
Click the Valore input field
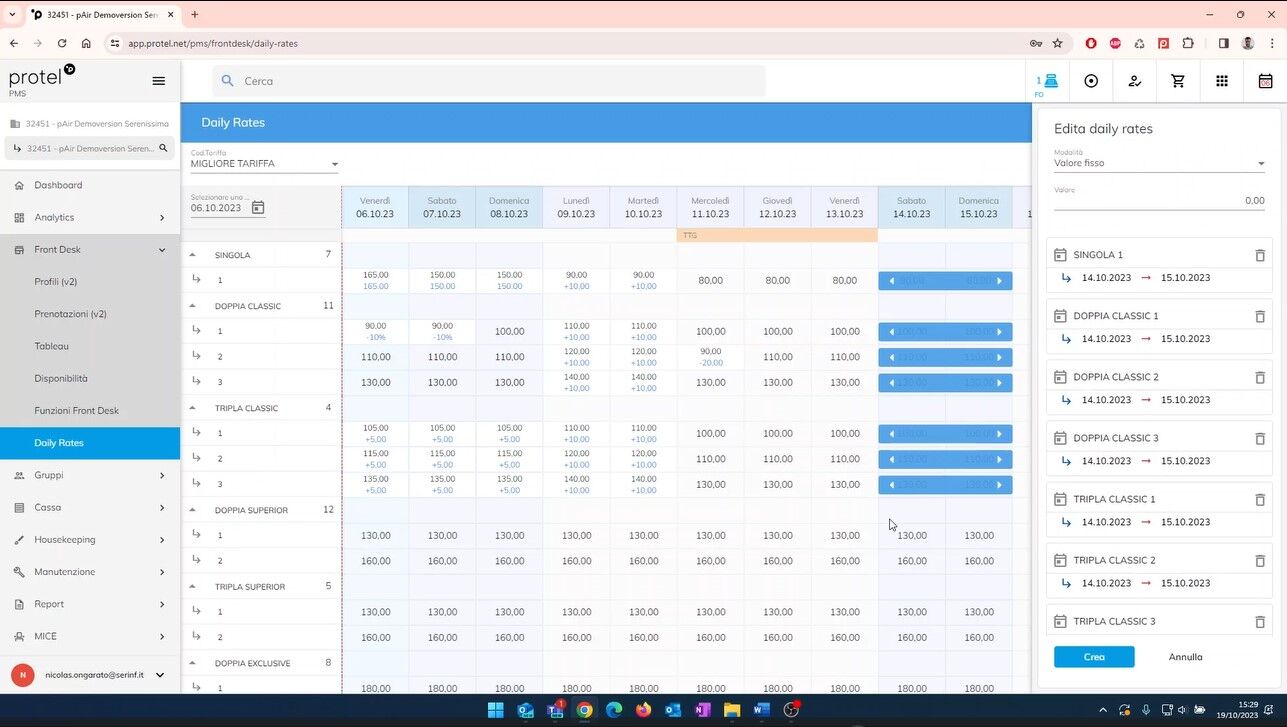1159,200
